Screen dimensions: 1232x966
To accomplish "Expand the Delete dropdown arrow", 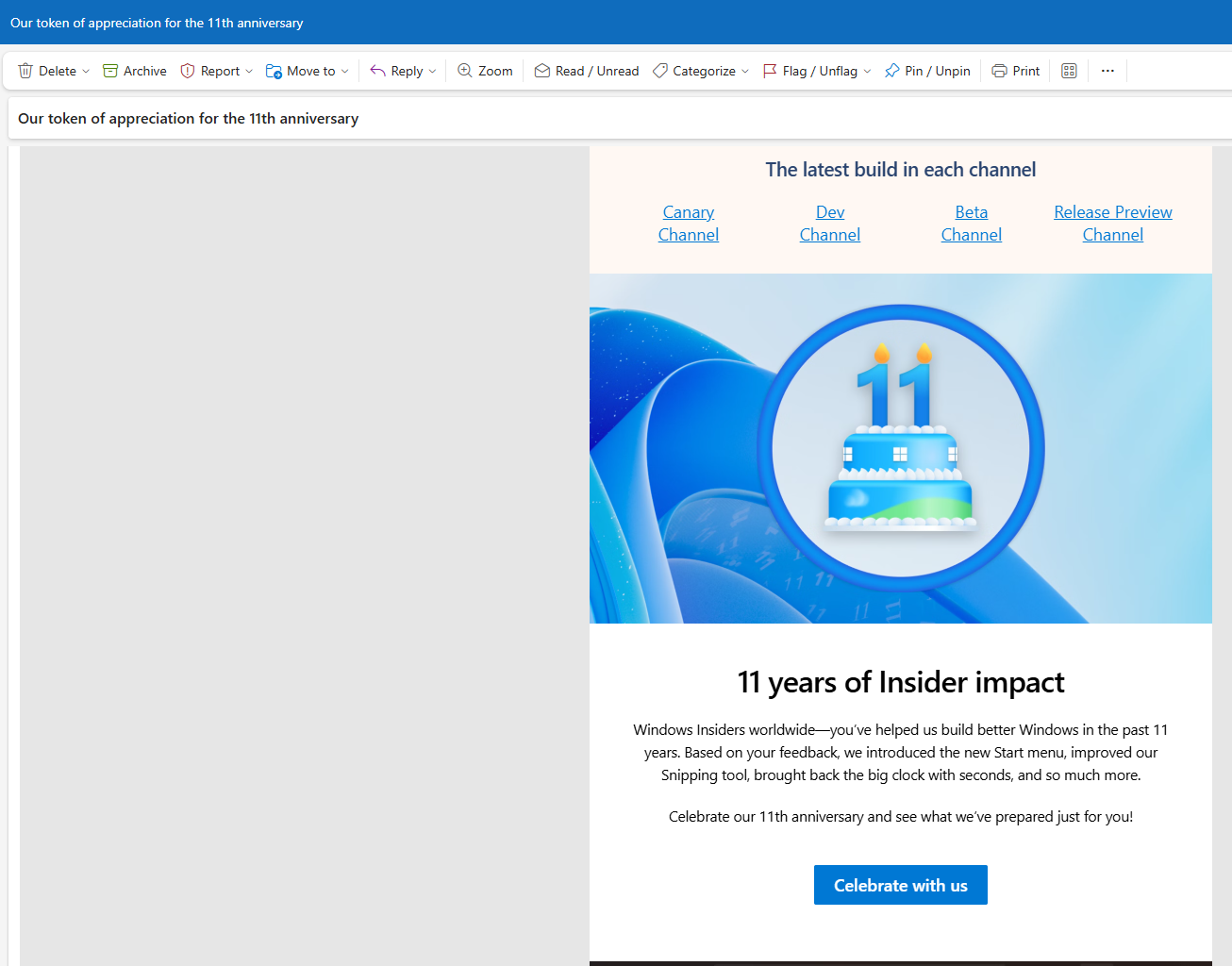I will (x=86, y=71).
